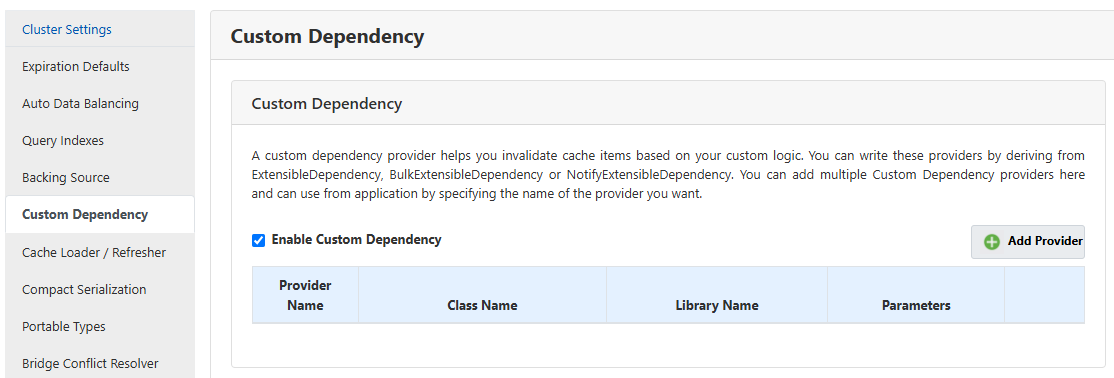Click the Library Name column header

717,306
